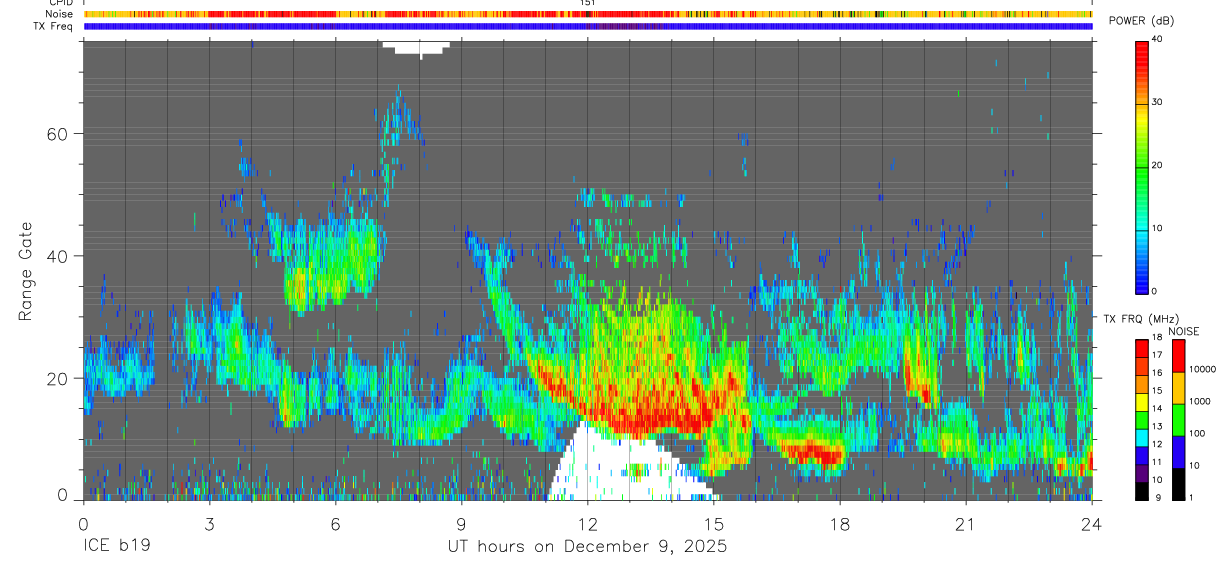Screen dimensions: 1228x567
Task: Click hour 18 on the UT time axis
Action: point(840,524)
